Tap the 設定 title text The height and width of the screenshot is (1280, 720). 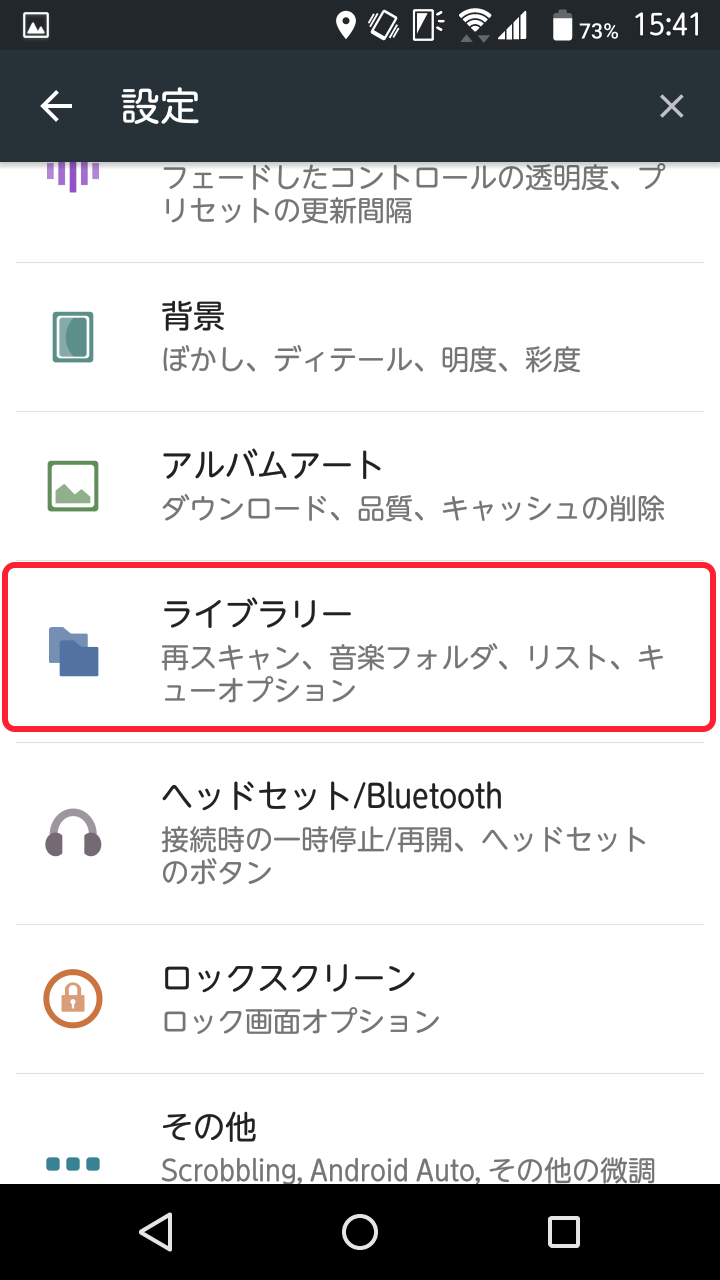160,106
